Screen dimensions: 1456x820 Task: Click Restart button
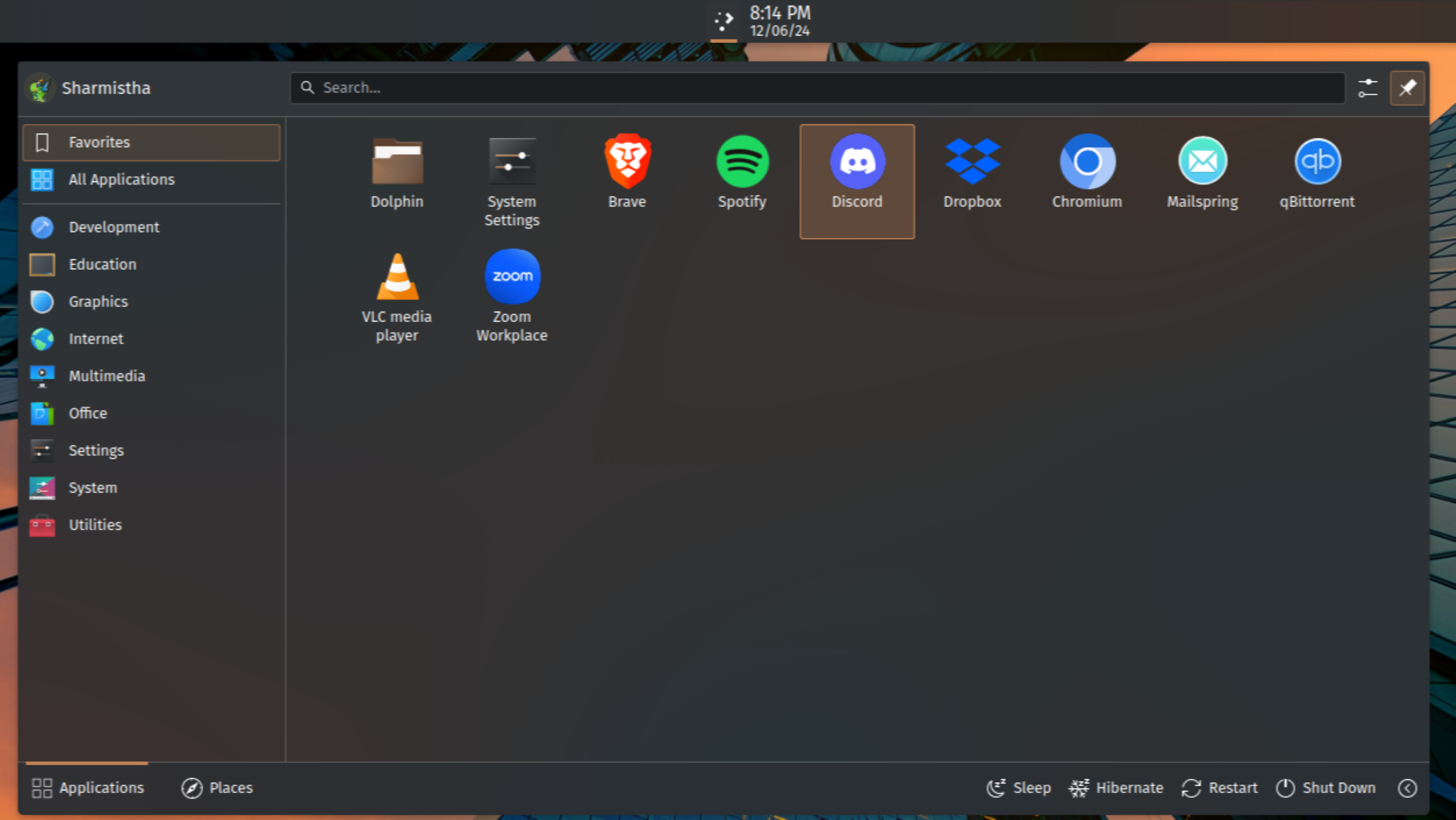click(x=1220, y=788)
